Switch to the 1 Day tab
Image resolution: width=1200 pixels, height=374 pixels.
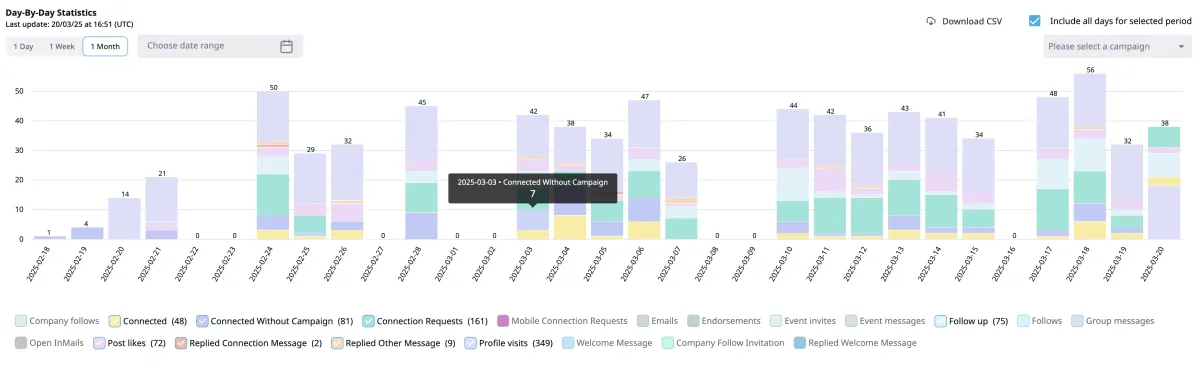click(24, 46)
